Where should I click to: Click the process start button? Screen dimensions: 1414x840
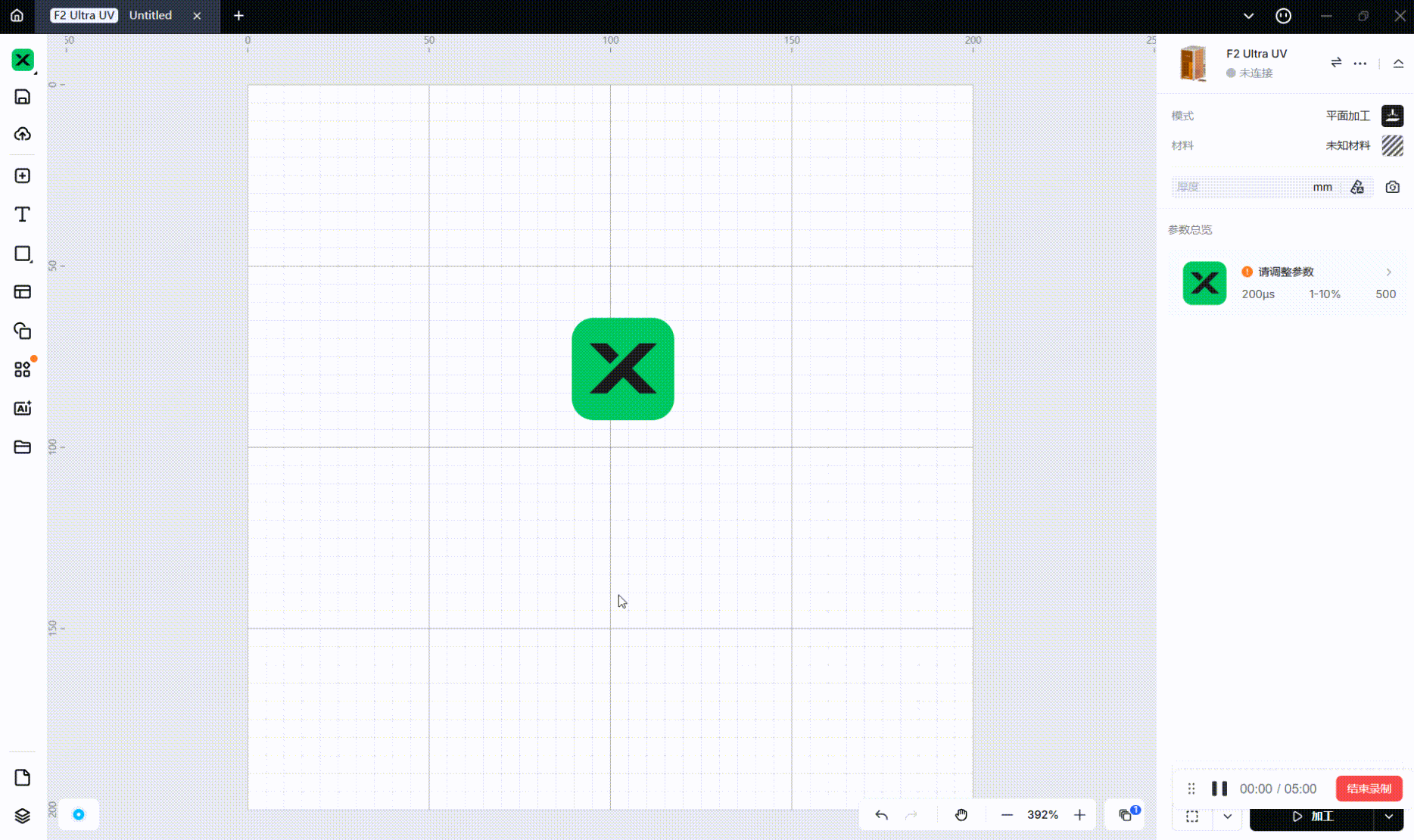pyautogui.click(x=1312, y=817)
